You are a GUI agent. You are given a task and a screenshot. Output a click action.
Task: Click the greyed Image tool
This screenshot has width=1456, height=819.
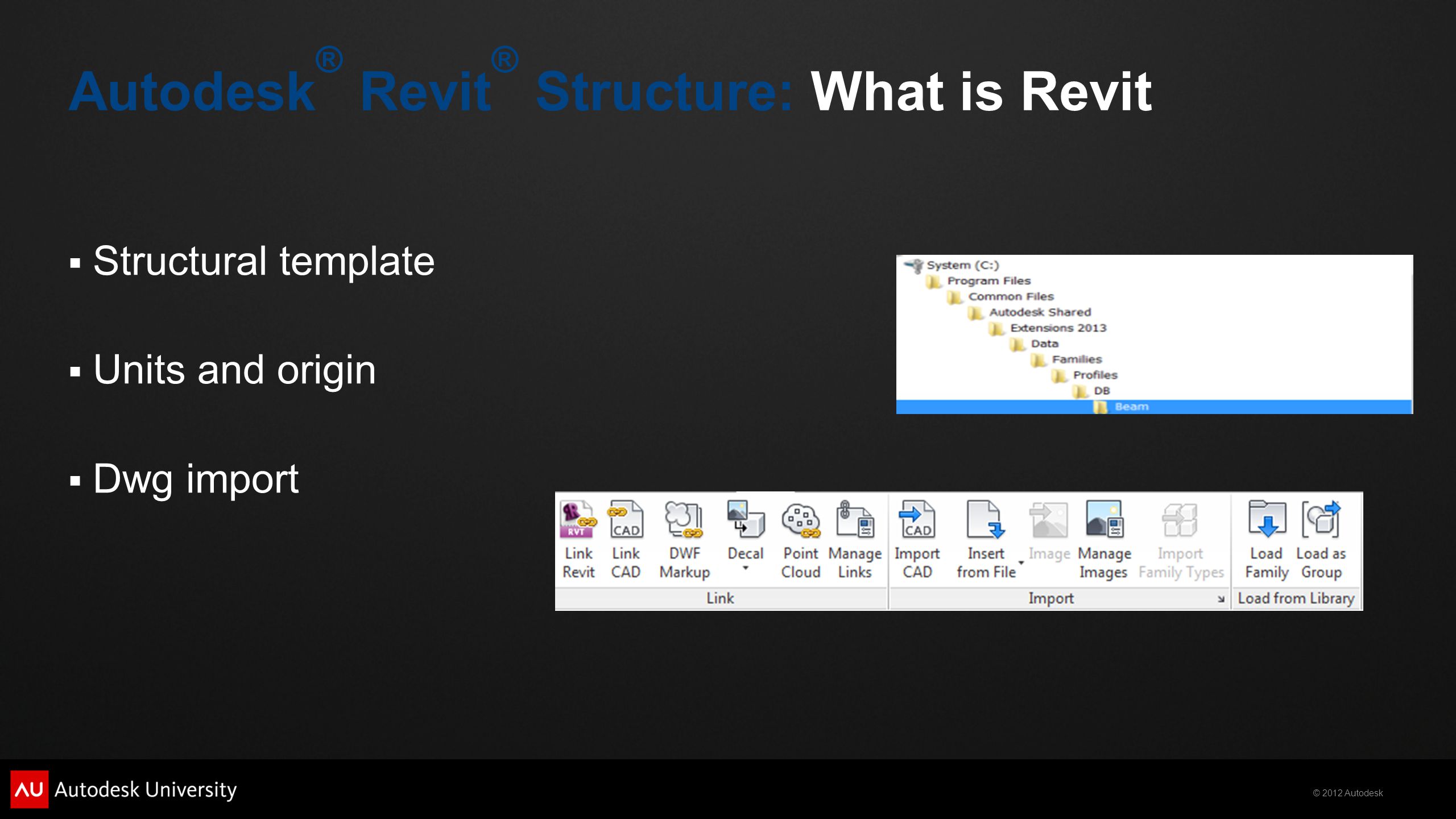[x=1049, y=532]
